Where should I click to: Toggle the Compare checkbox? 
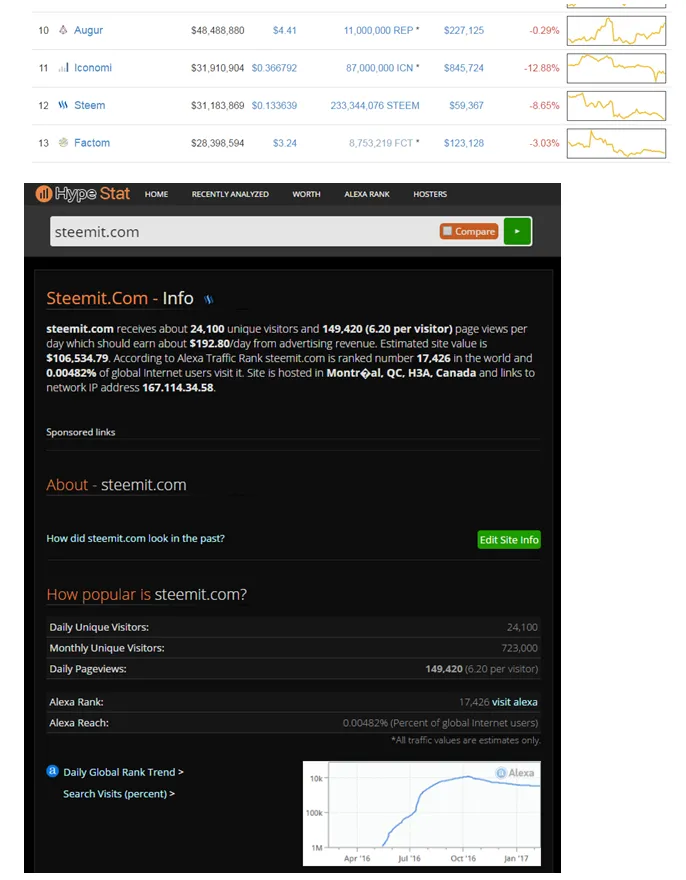click(447, 231)
